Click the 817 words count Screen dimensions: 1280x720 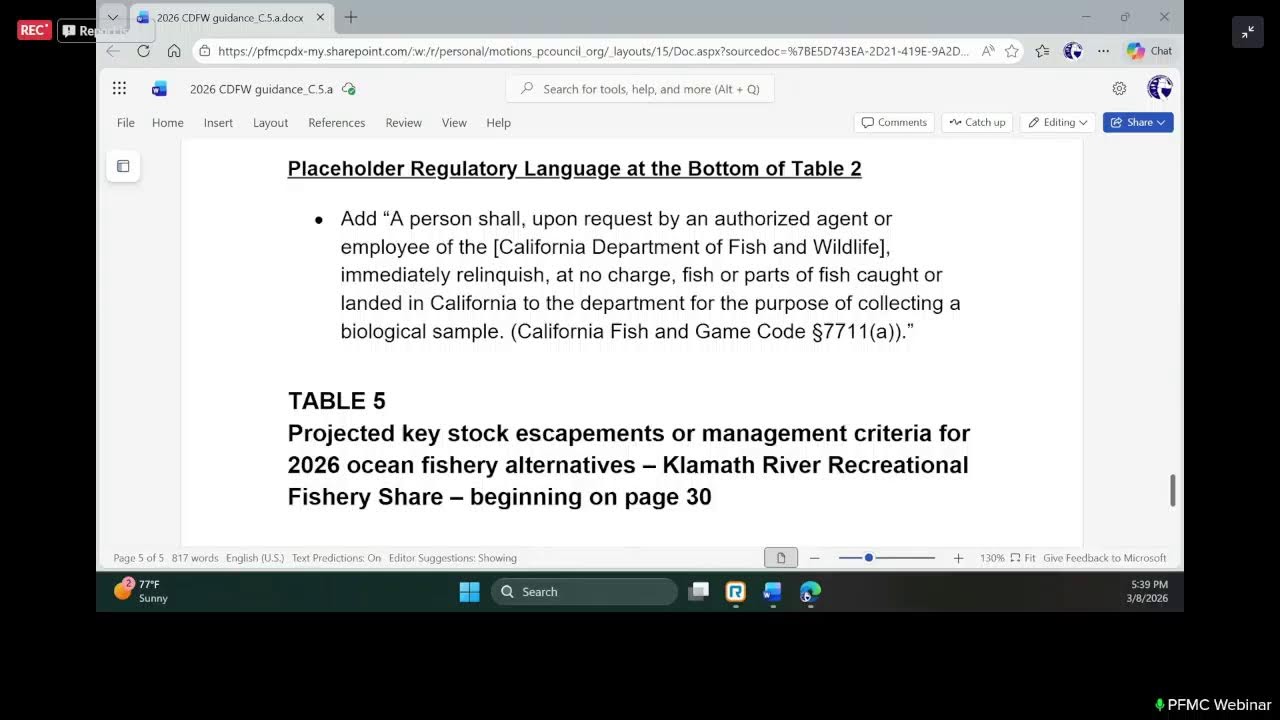pyautogui.click(x=195, y=558)
